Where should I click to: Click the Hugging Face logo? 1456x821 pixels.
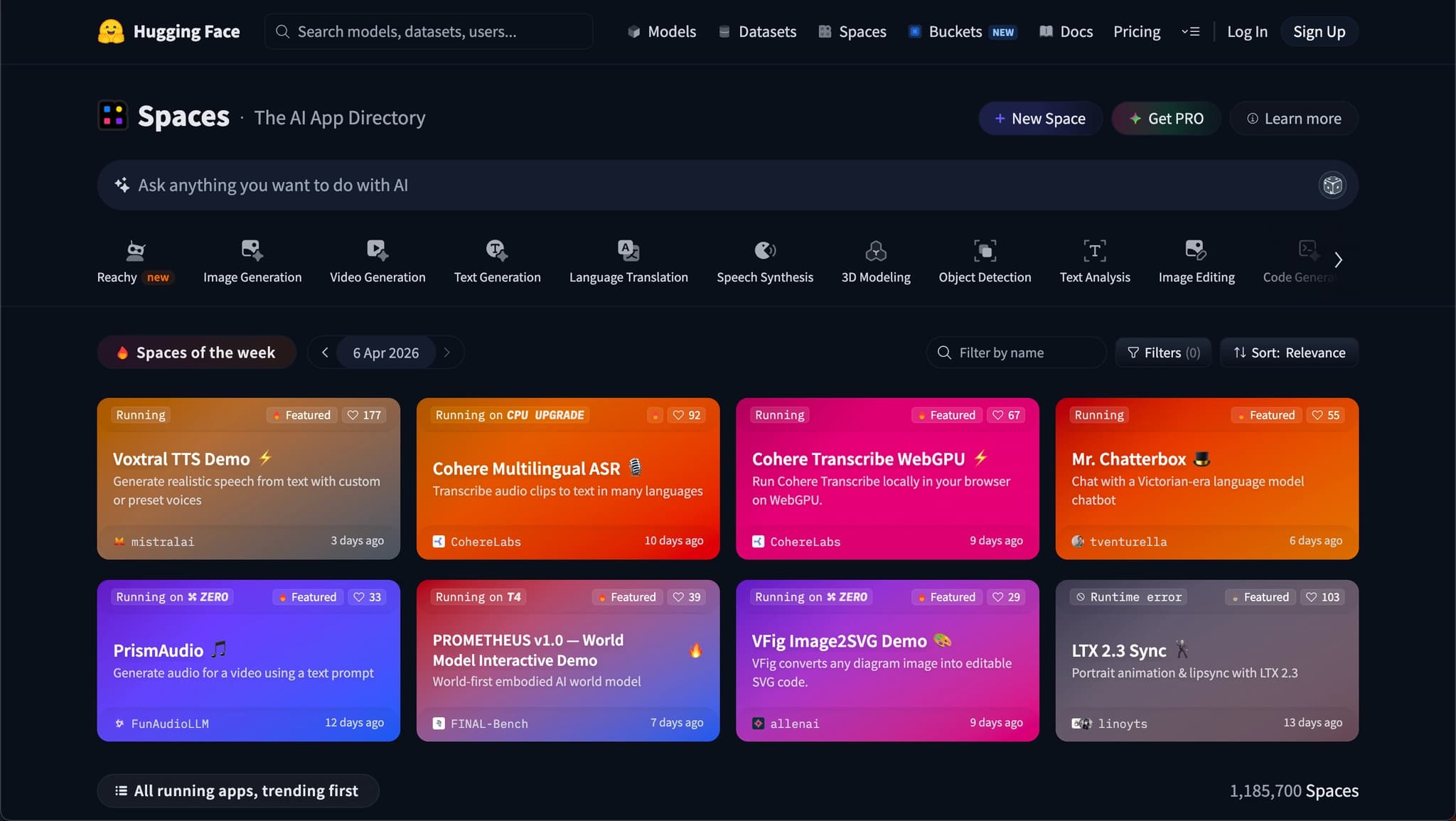click(111, 32)
